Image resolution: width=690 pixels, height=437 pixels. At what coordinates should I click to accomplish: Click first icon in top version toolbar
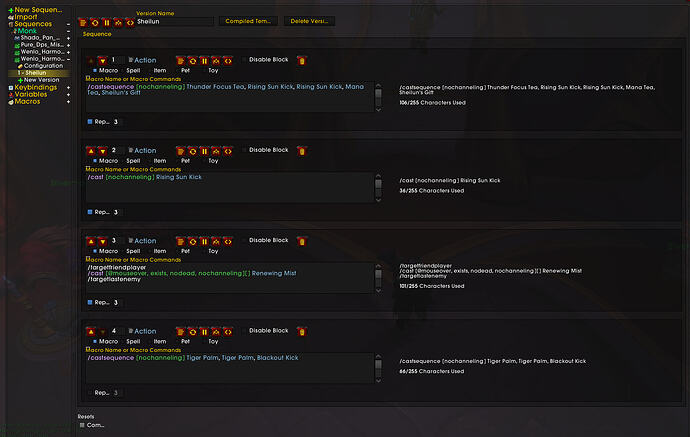[x=84, y=21]
